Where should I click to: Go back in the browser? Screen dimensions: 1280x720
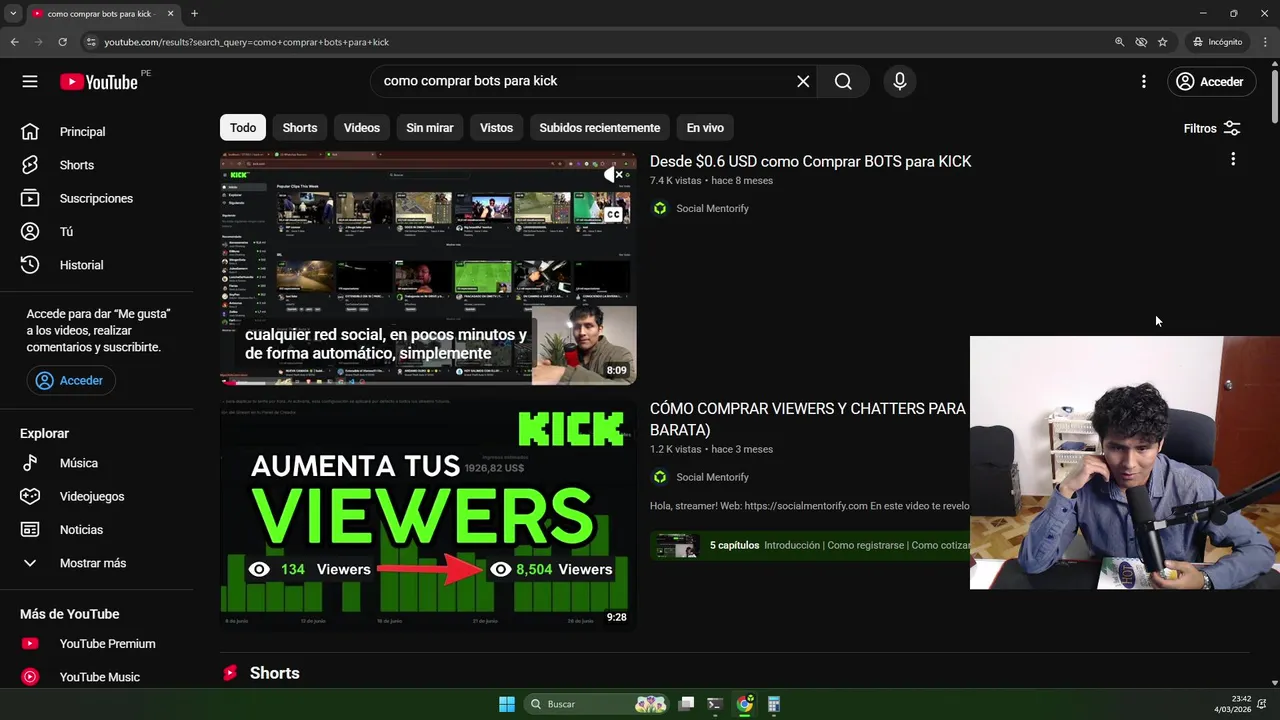[x=14, y=42]
